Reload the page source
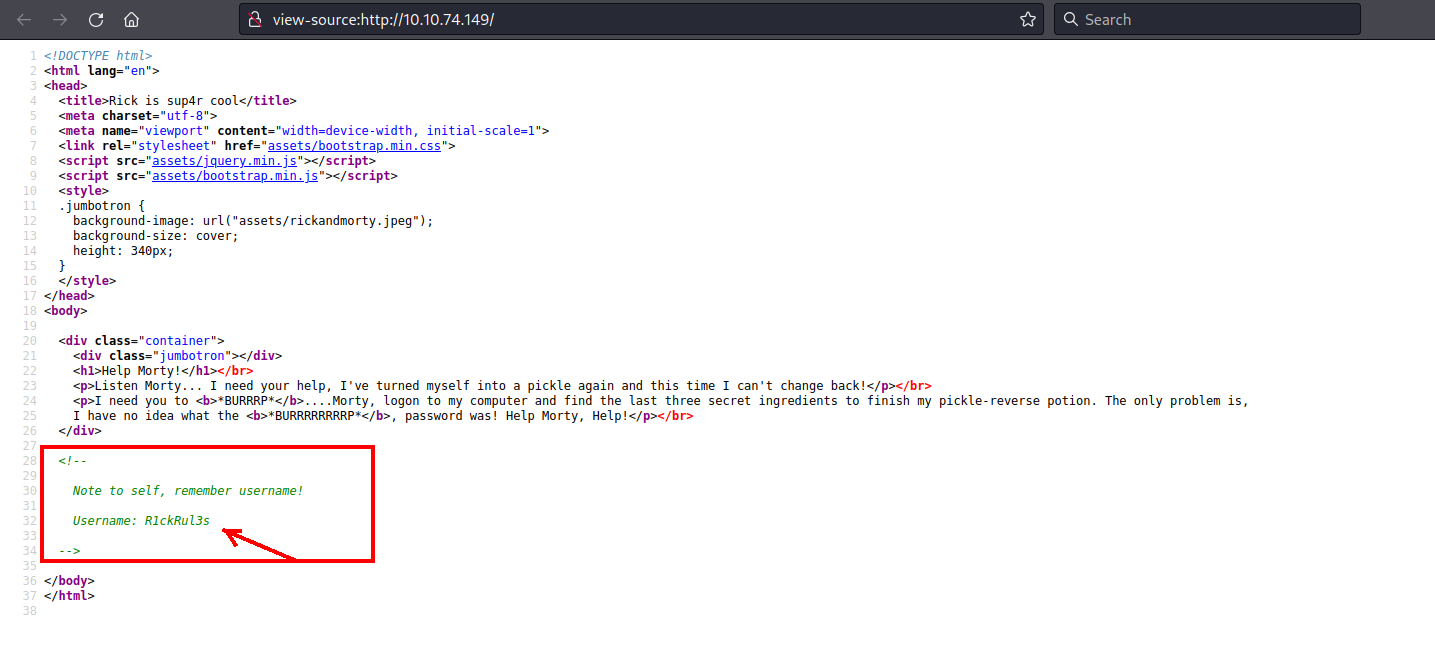 click(96, 19)
